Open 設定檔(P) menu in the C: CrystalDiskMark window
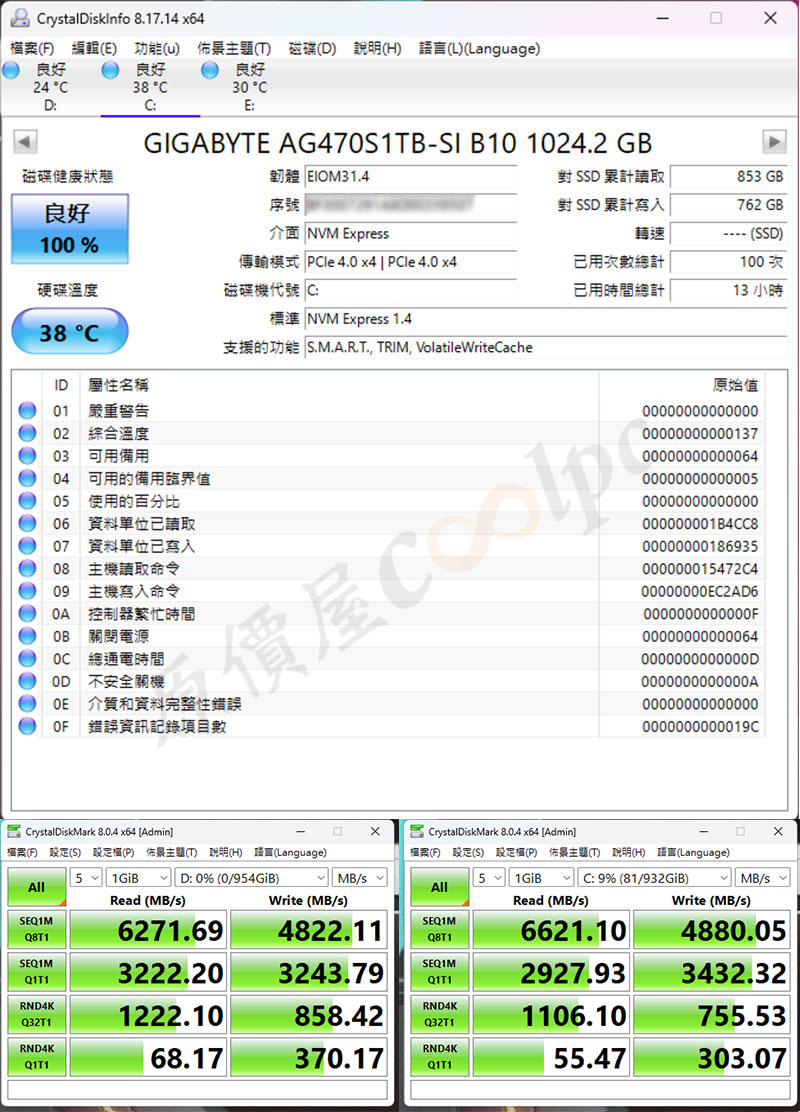The image size is (800, 1112). click(516, 852)
